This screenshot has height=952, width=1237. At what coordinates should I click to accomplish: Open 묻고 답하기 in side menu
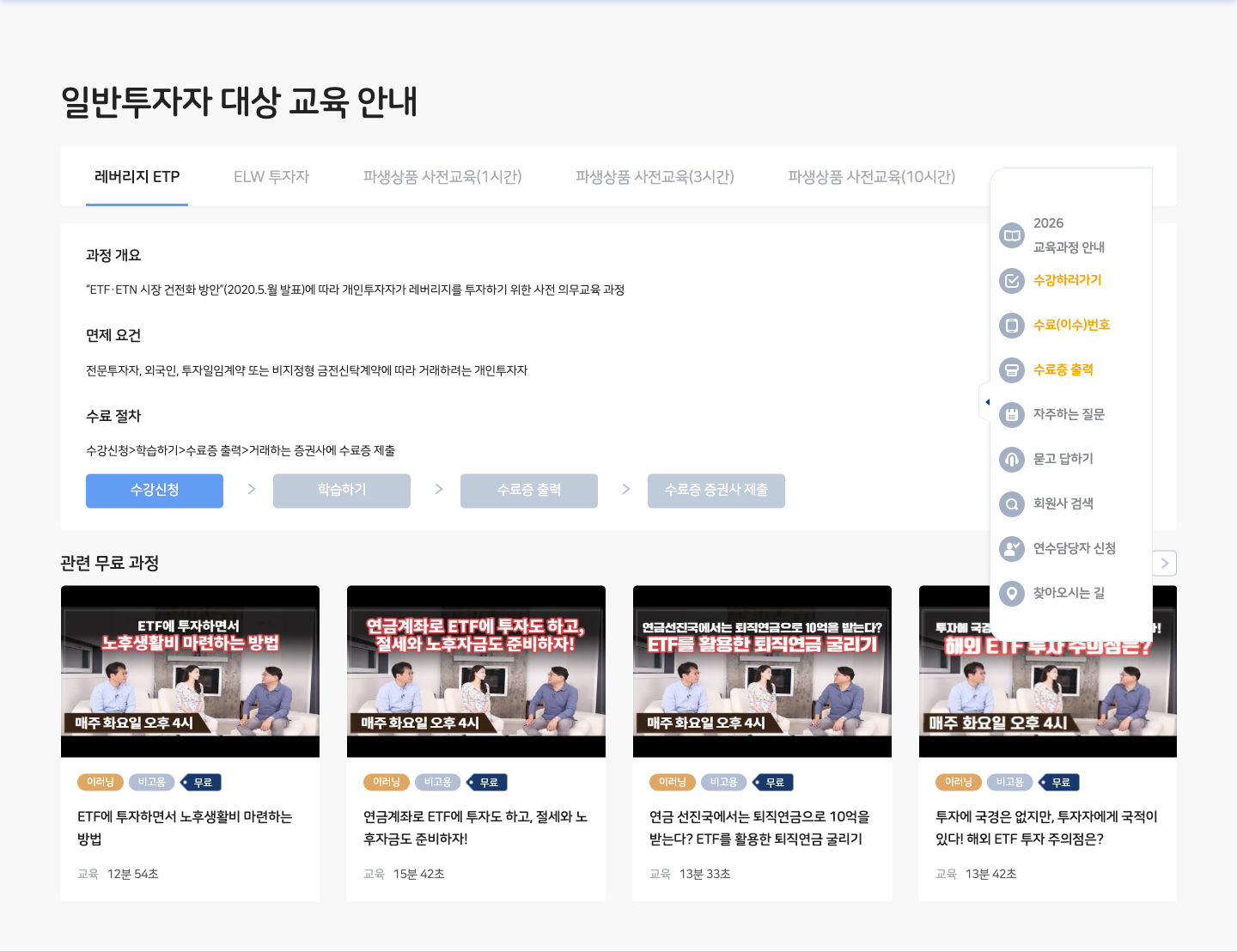point(1063,459)
